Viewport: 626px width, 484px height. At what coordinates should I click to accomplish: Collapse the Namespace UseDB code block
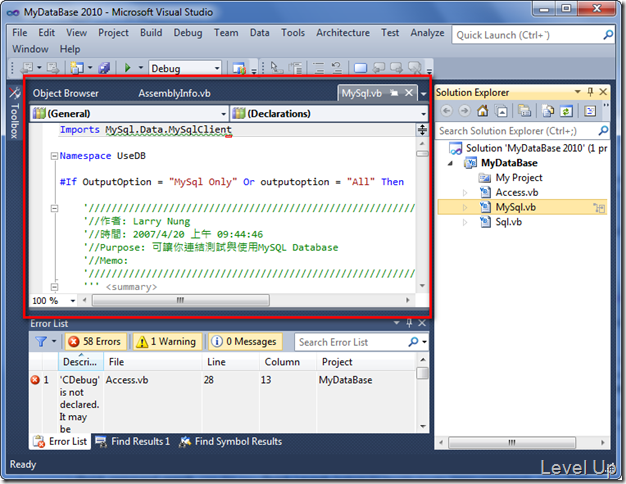coord(54,156)
